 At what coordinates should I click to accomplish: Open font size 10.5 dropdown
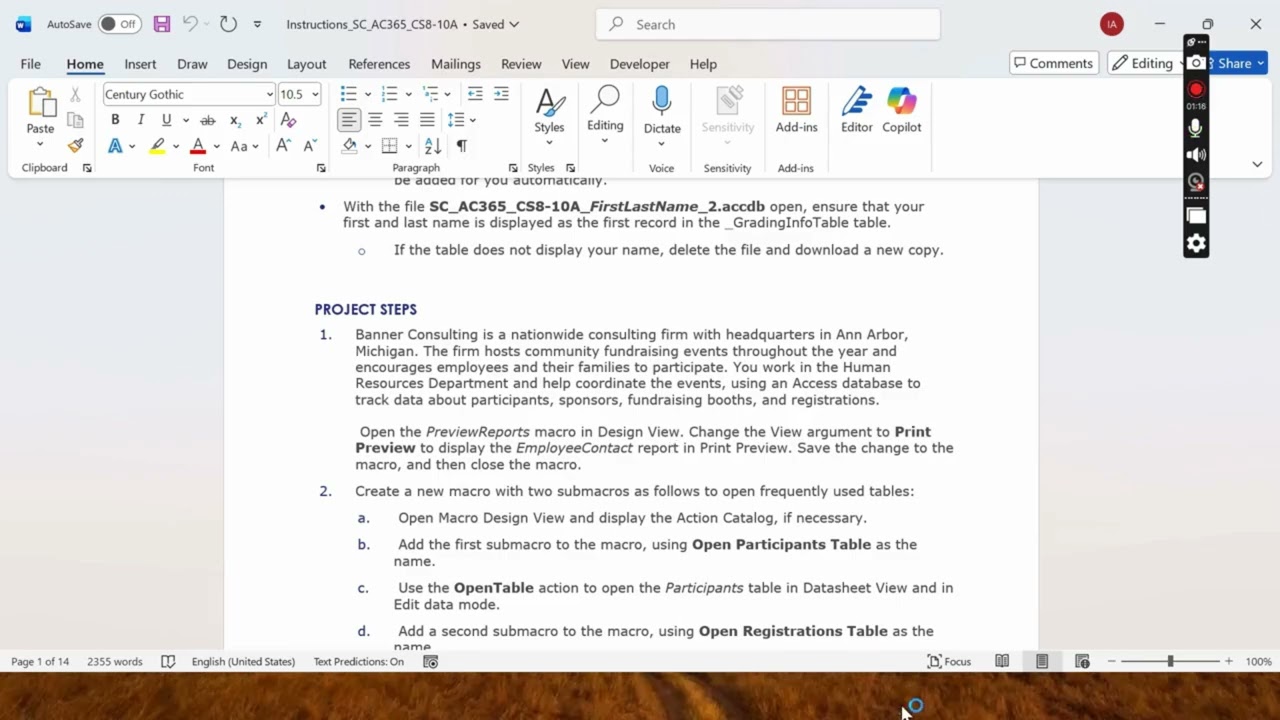[x=315, y=95]
